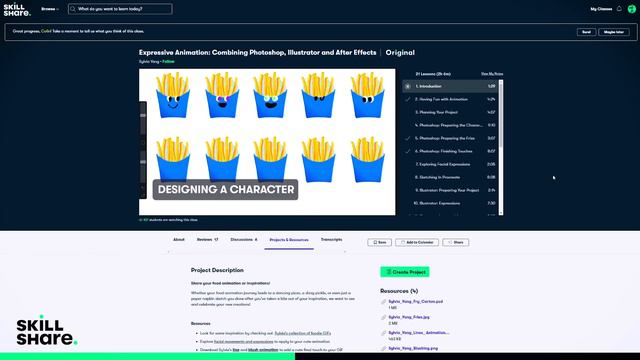Select the Projects & Resources tab
Image resolution: width=640 pixels, height=360 pixels.
coord(289,240)
